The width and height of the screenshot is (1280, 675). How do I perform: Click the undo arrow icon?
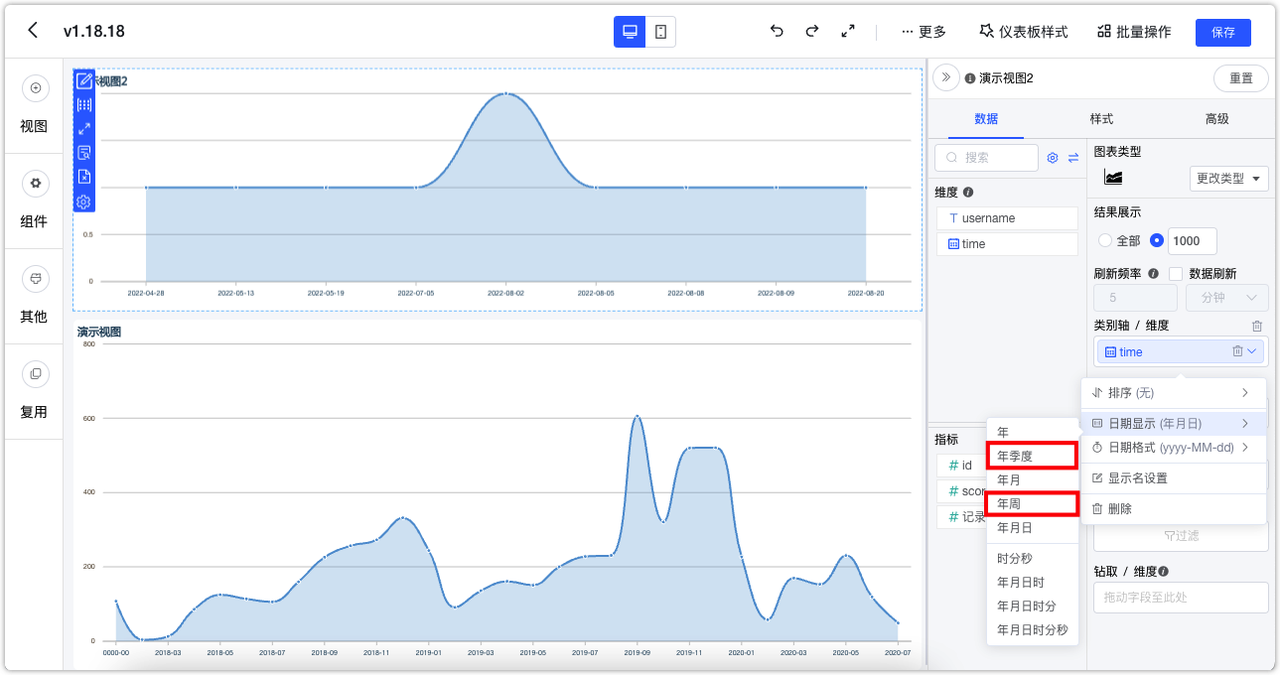(x=776, y=32)
